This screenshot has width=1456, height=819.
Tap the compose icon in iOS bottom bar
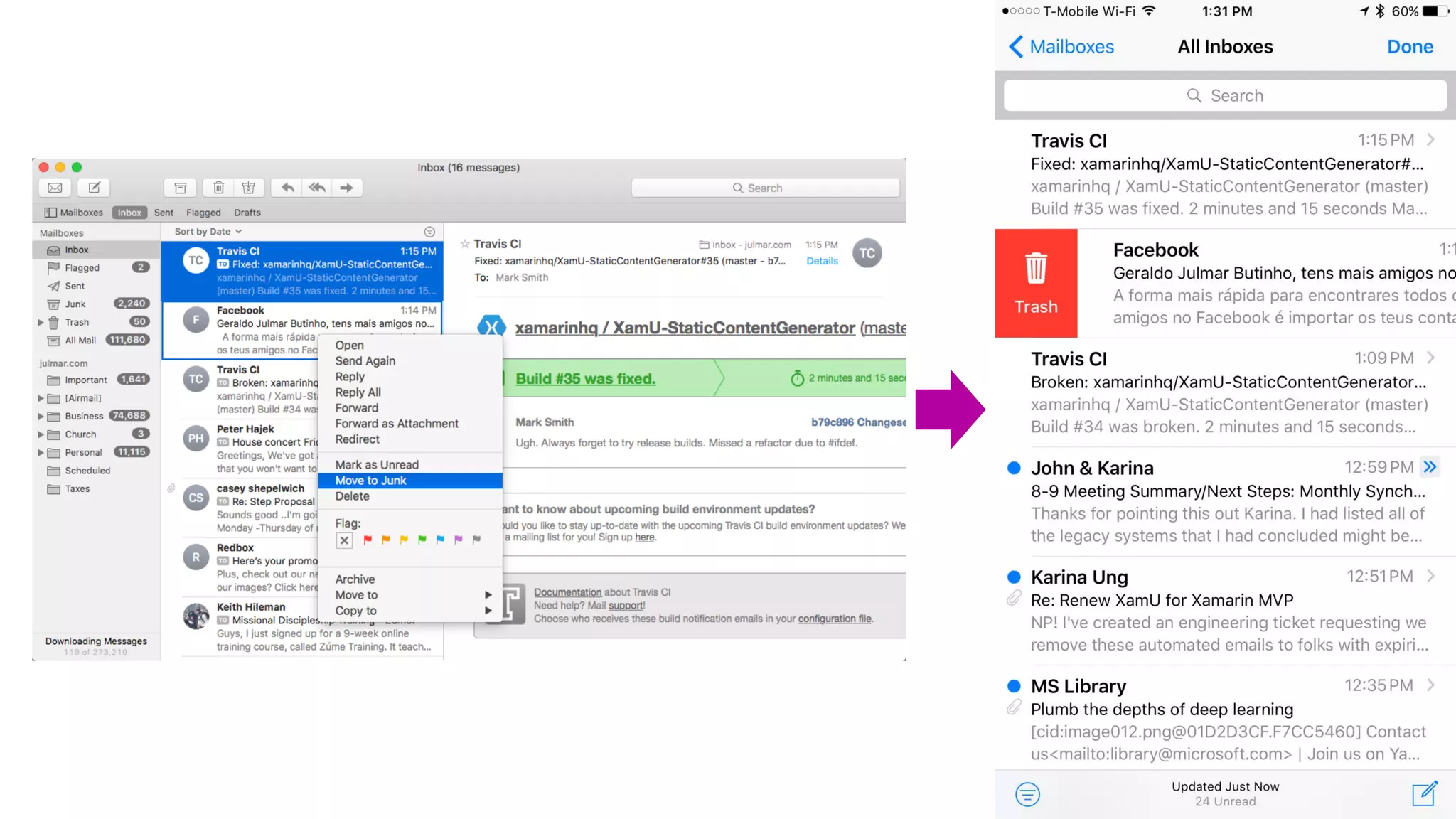tap(1424, 793)
